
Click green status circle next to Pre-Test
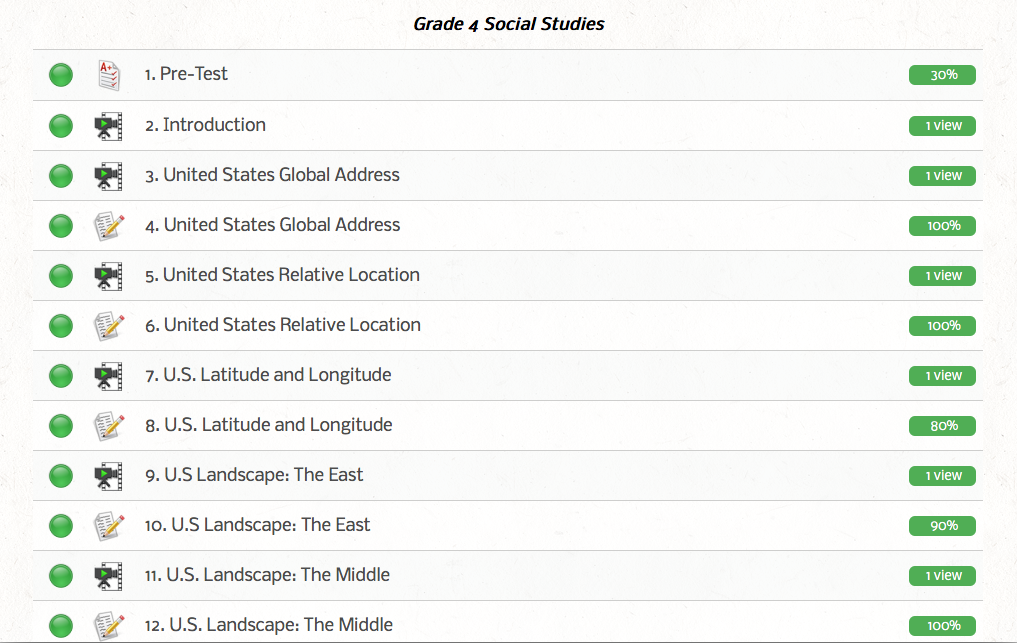point(61,75)
